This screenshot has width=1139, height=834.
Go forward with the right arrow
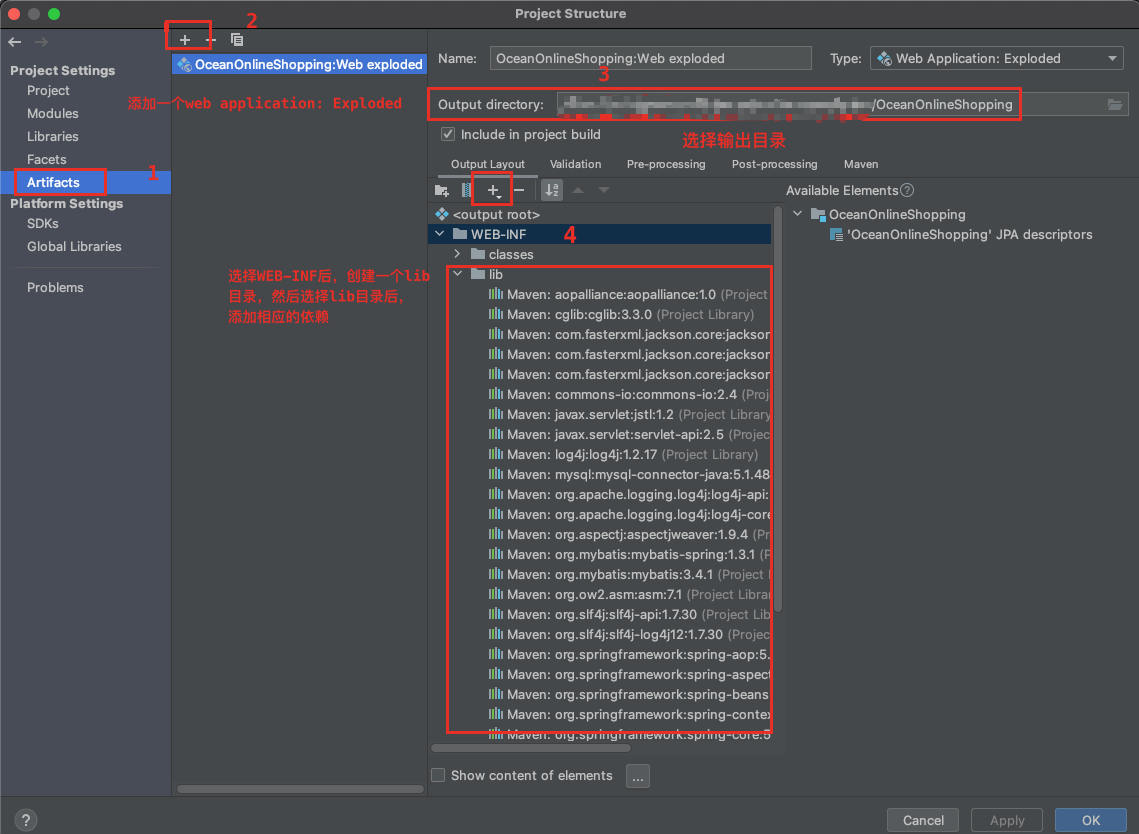point(41,42)
